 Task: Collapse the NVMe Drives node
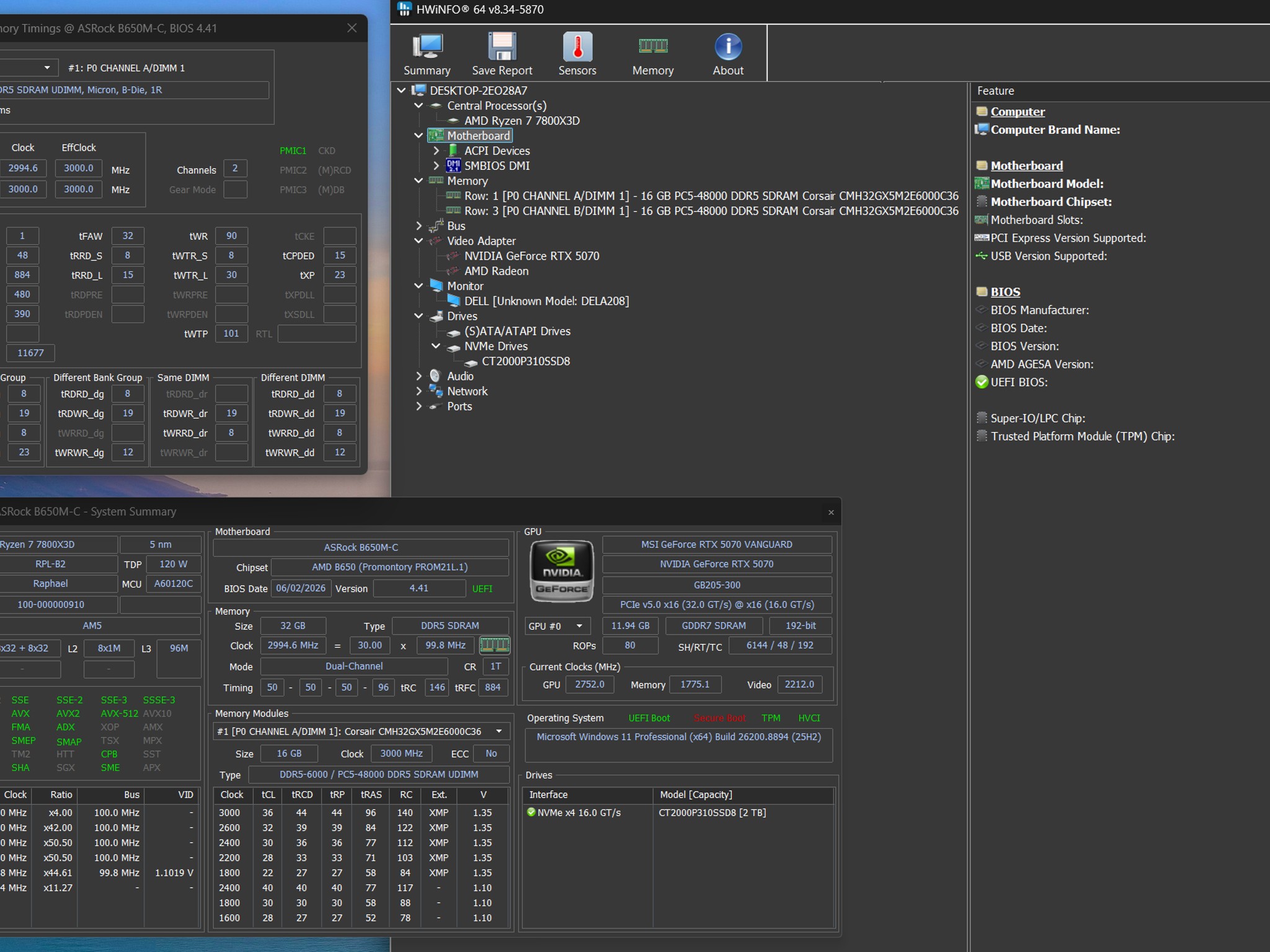point(436,346)
